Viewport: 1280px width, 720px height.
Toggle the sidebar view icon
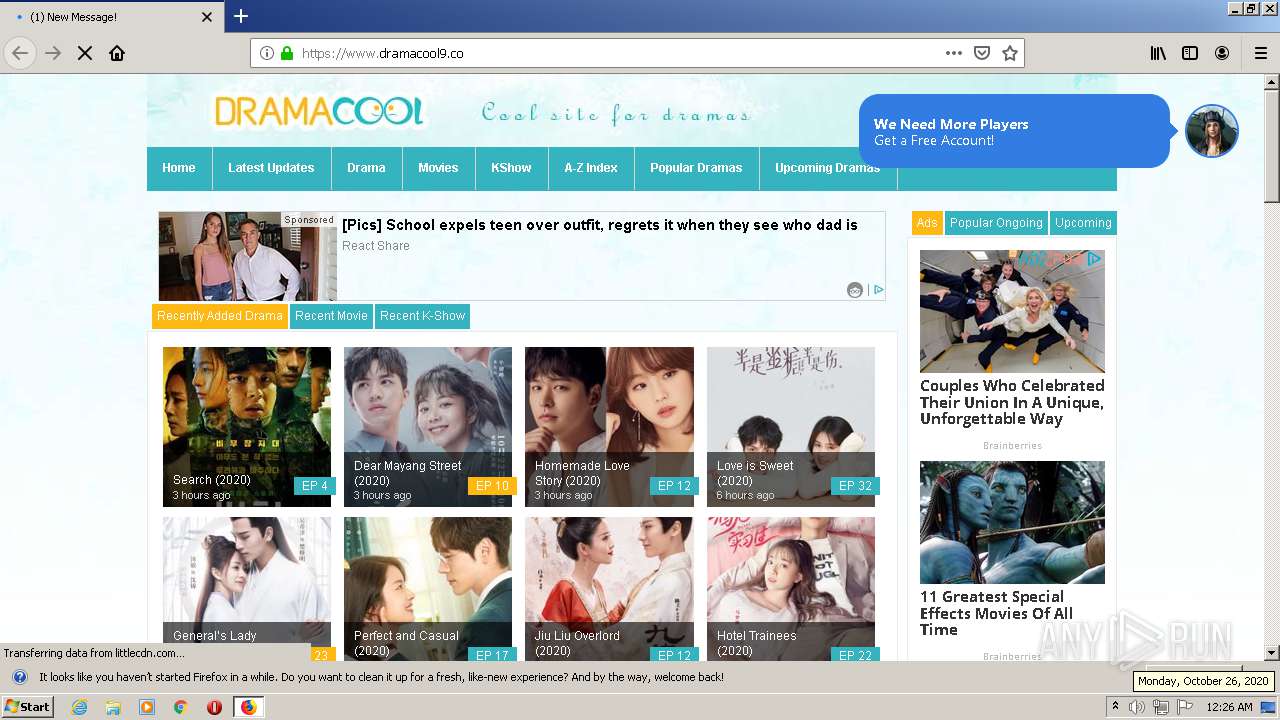1190,53
